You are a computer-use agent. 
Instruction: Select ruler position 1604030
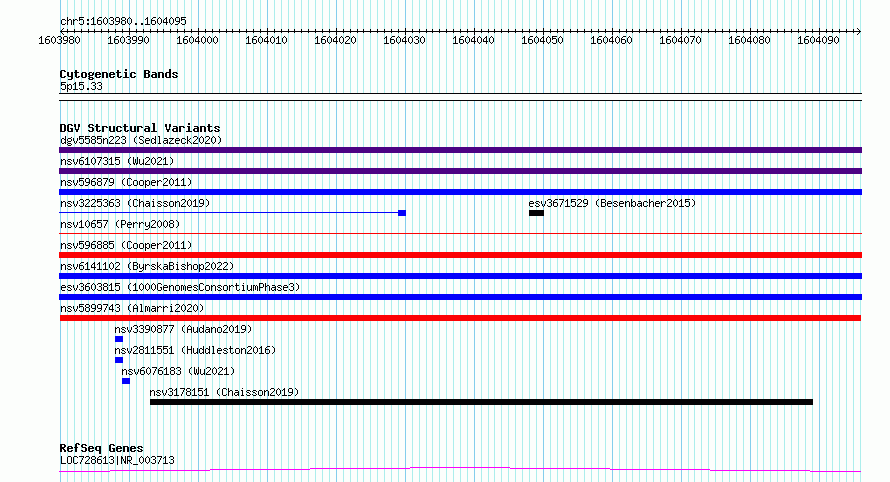404,40
